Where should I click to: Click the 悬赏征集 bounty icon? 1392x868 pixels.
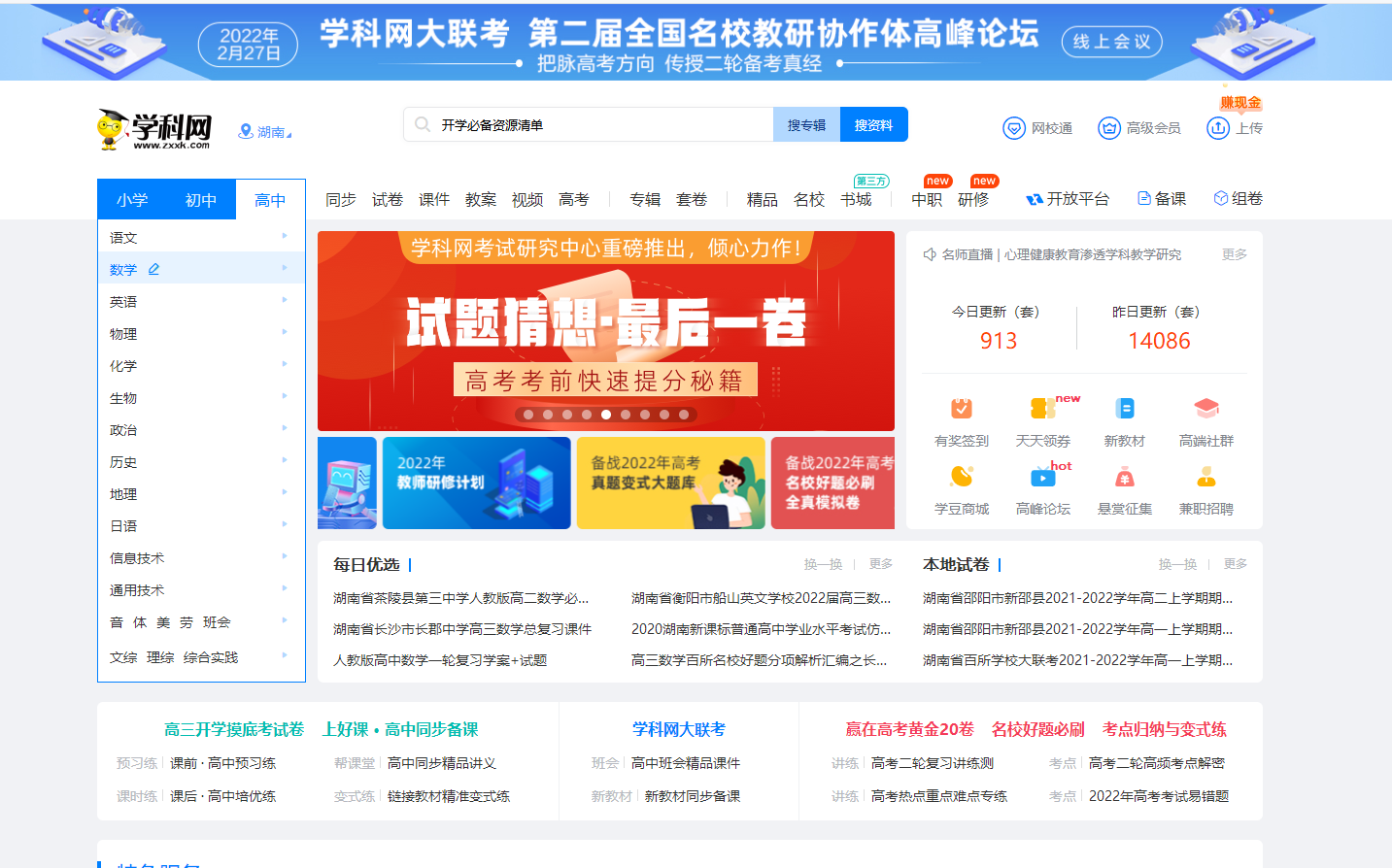coord(1124,477)
